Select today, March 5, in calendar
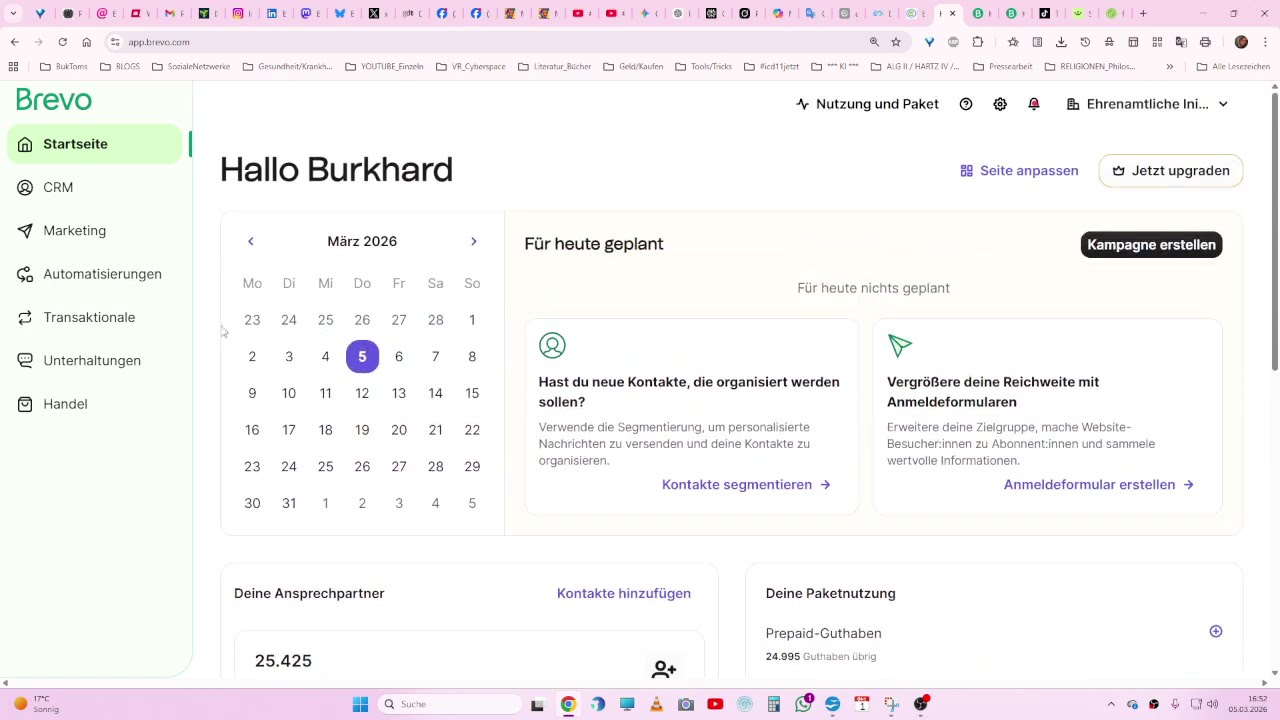This screenshot has width=1280, height=720. coord(362,357)
